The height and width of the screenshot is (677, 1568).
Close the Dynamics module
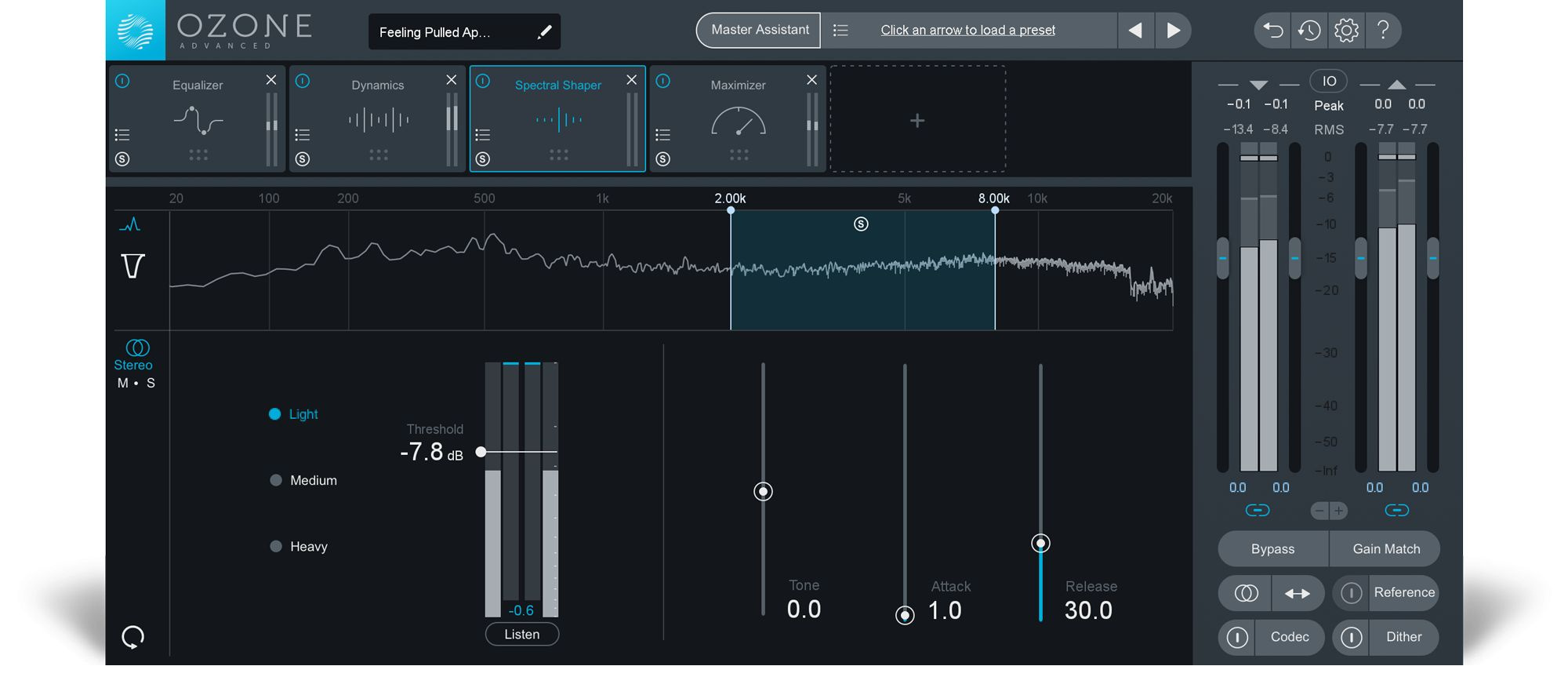click(x=452, y=80)
